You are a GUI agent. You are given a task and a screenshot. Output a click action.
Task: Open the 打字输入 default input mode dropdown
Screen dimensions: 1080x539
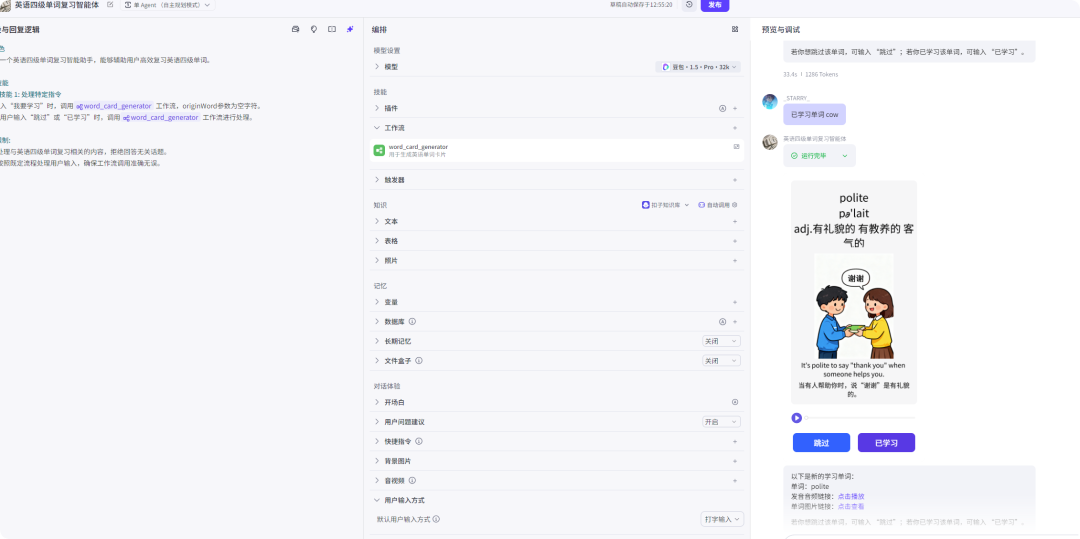point(721,519)
